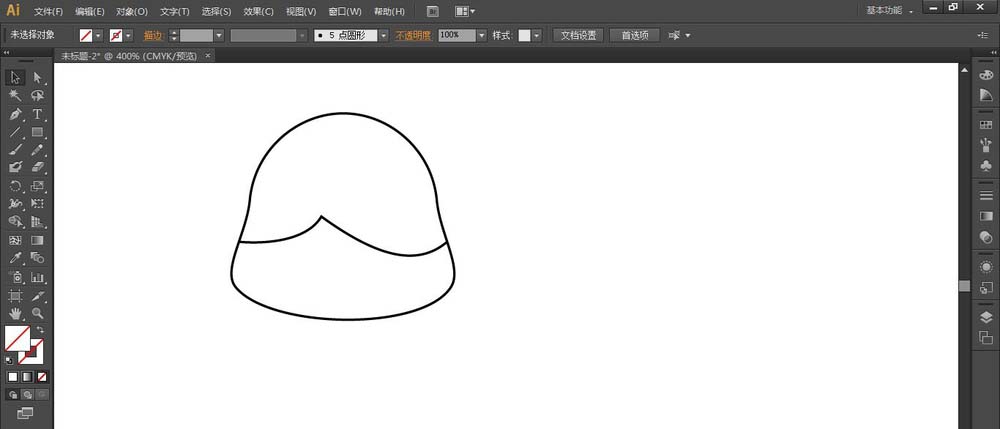The height and width of the screenshot is (429, 1000).
Task: Open the opacity 100% dropdown
Action: (481, 35)
